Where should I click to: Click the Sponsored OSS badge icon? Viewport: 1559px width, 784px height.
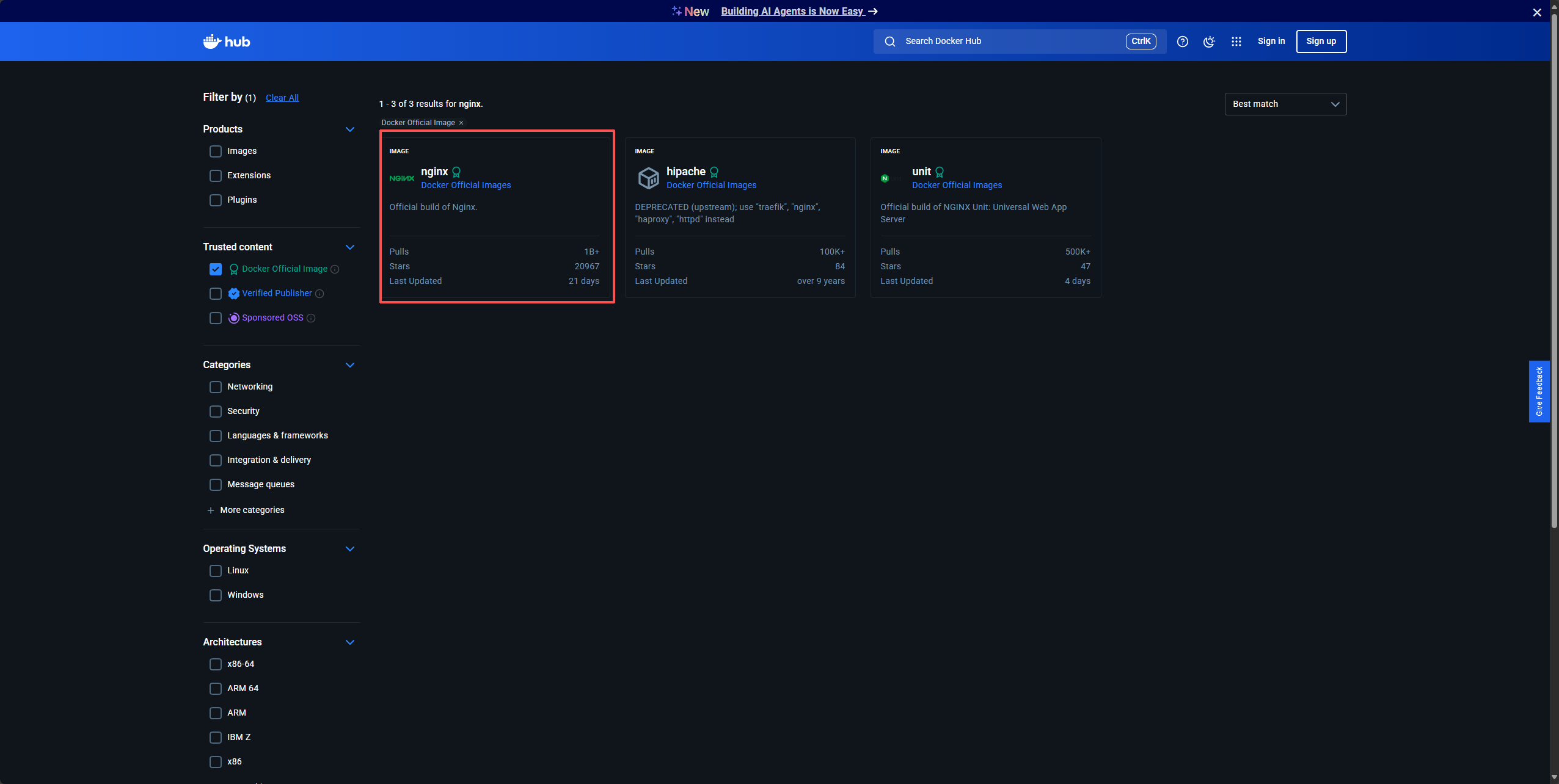pyautogui.click(x=233, y=318)
